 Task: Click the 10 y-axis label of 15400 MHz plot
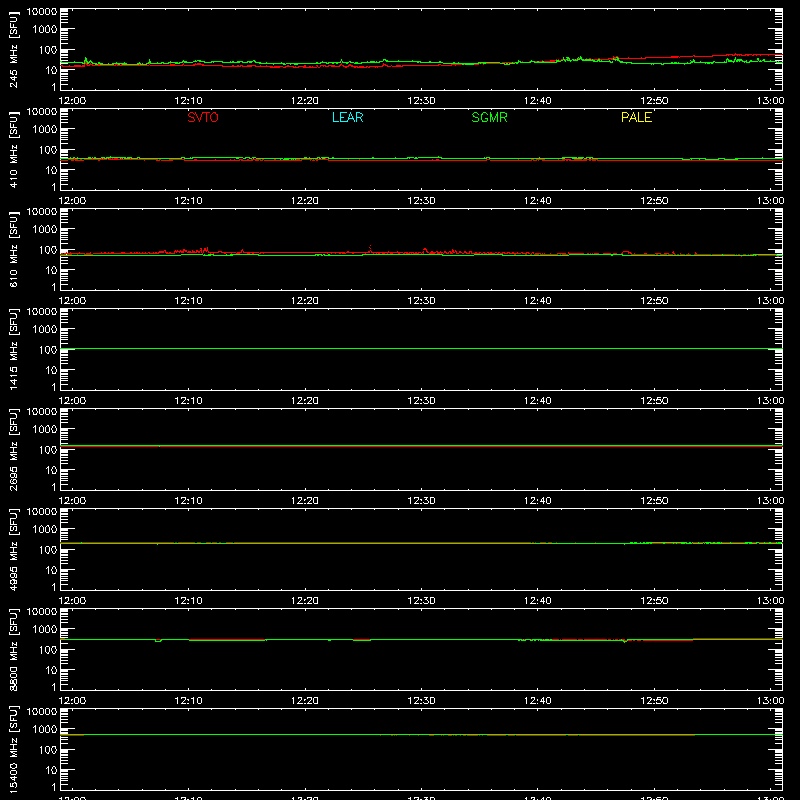[x=51, y=770]
